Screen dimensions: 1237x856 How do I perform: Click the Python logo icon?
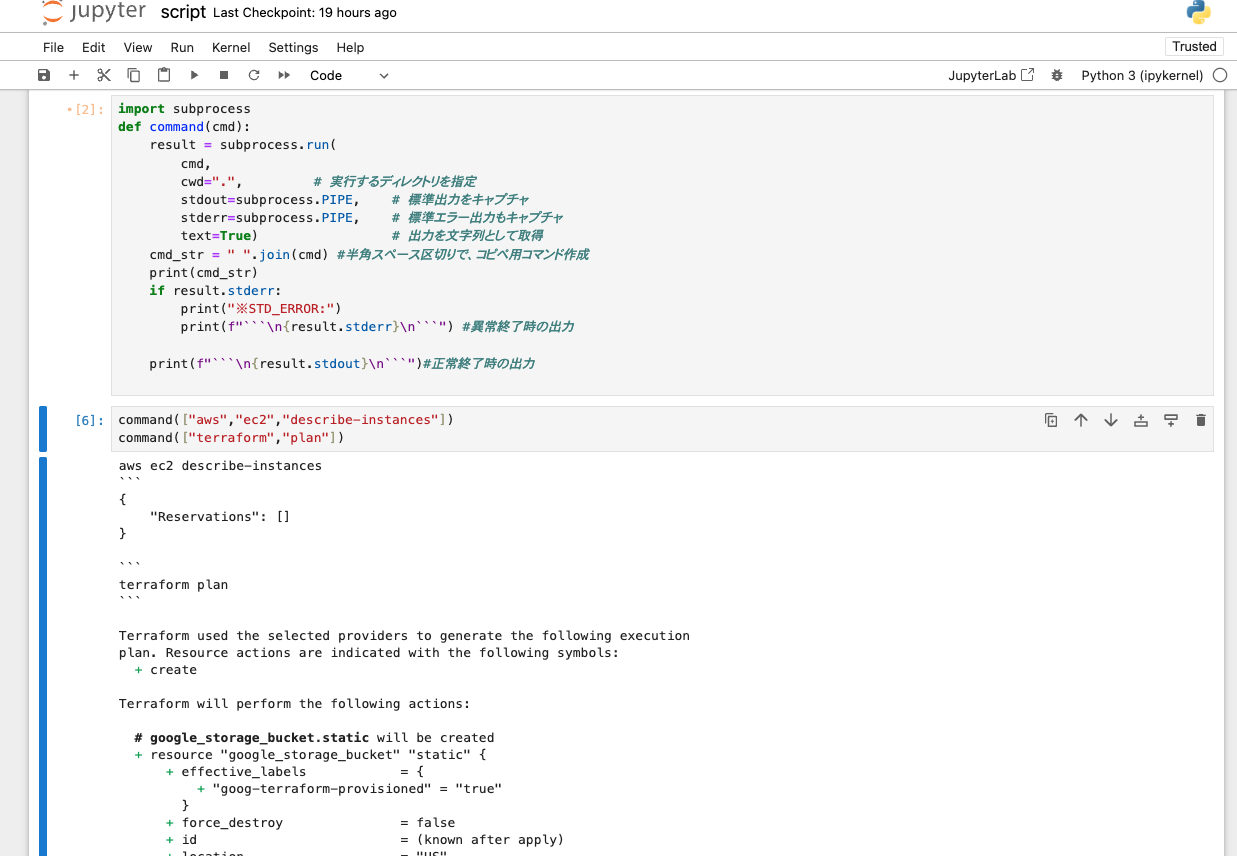pyautogui.click(x=1198, y=12)
